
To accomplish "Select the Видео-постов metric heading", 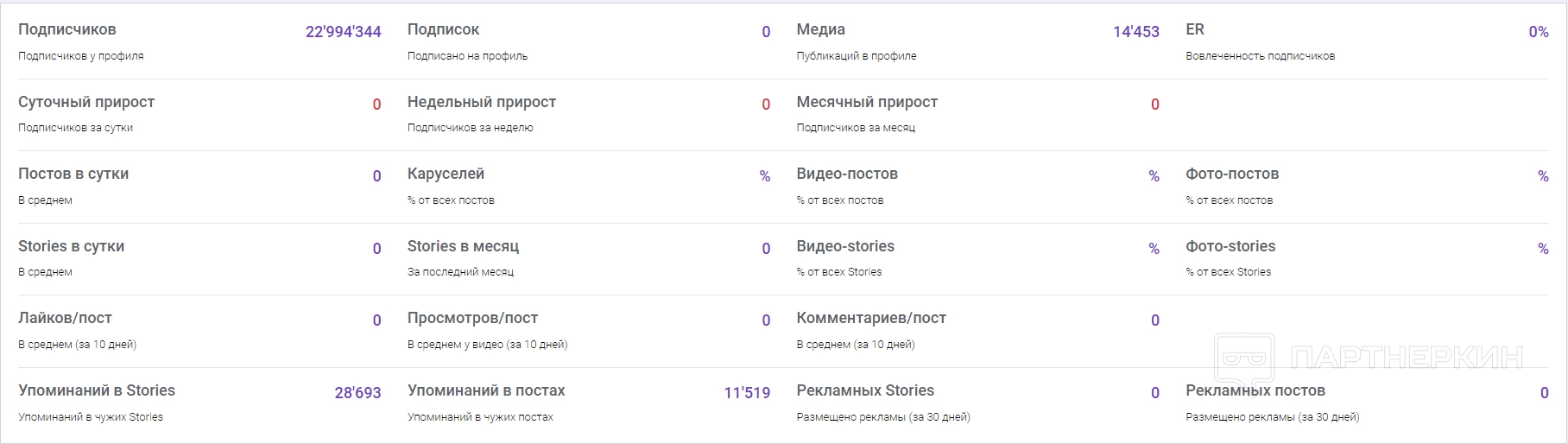I will point(846,174).
